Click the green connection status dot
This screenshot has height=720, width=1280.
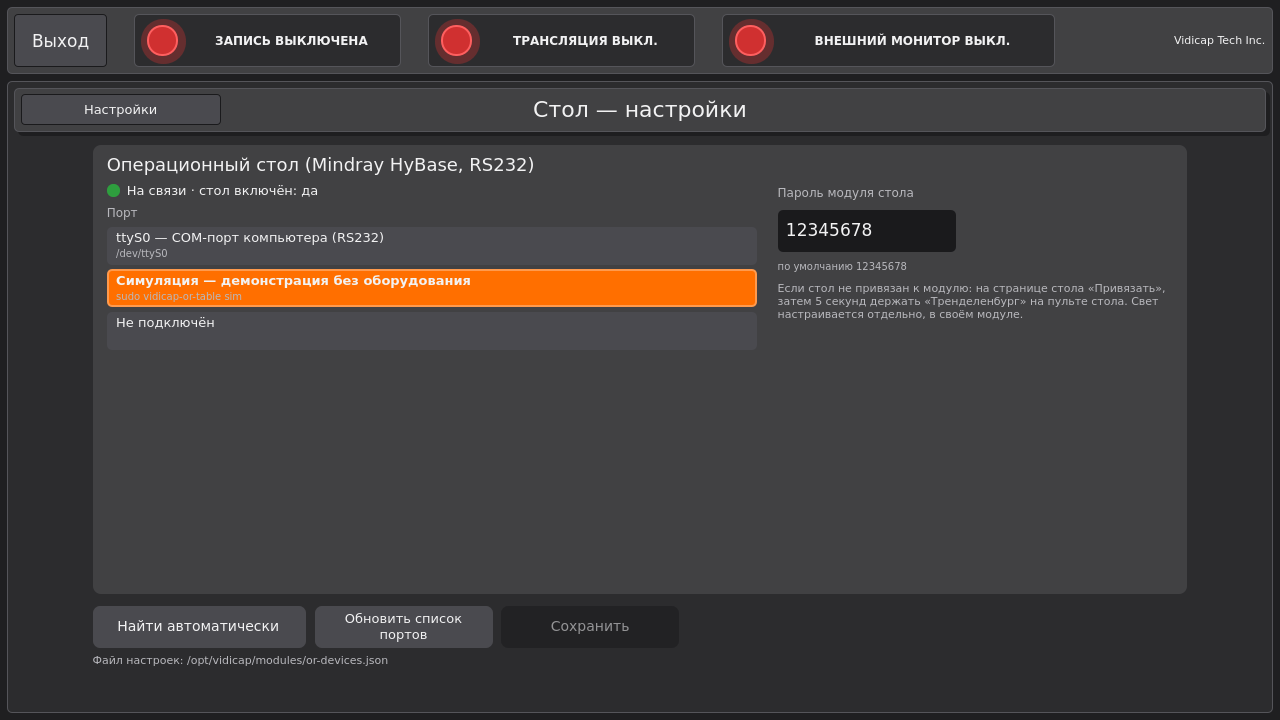pos(113,191)
